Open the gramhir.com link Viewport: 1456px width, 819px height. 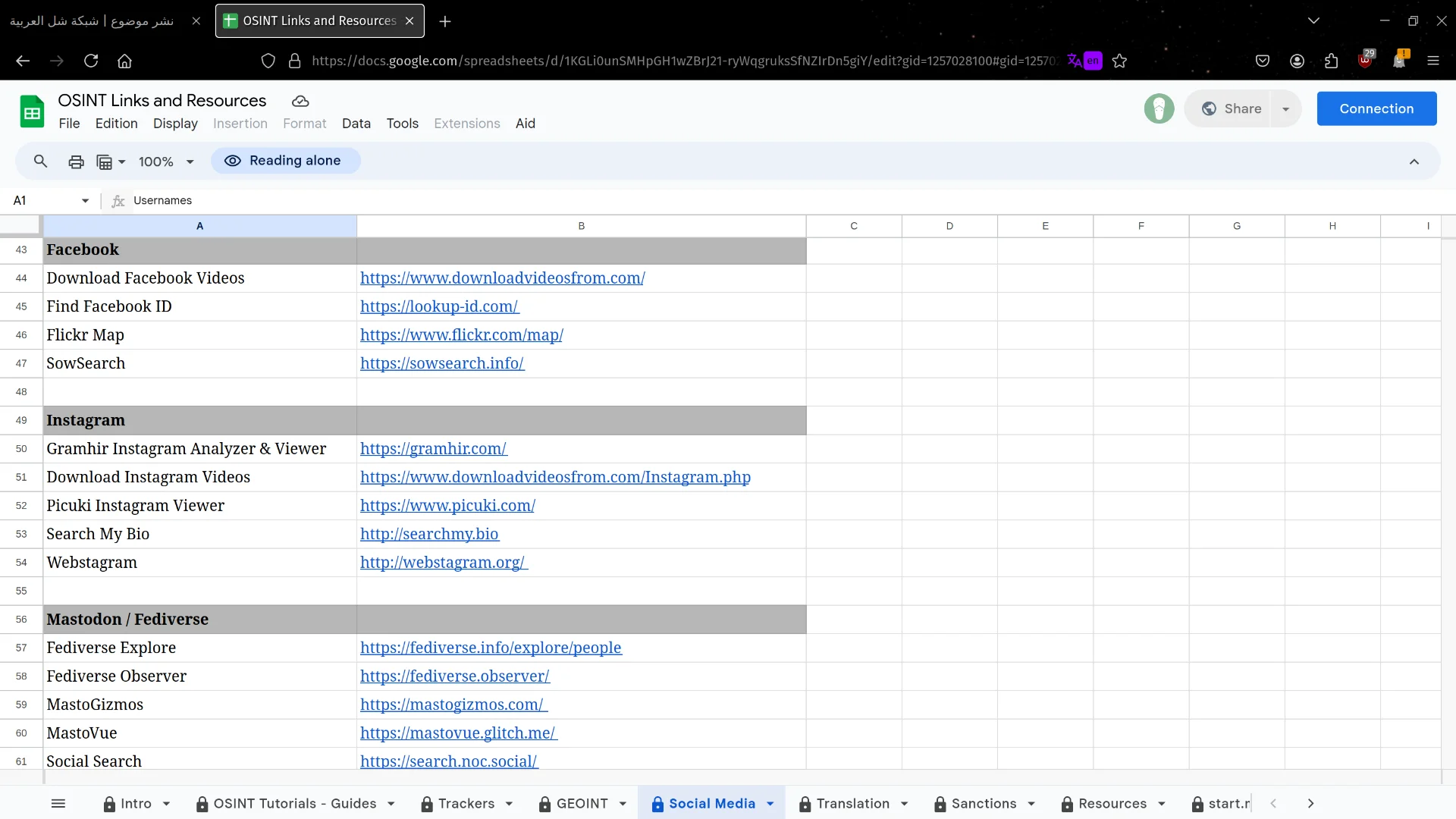click(434, 449)
